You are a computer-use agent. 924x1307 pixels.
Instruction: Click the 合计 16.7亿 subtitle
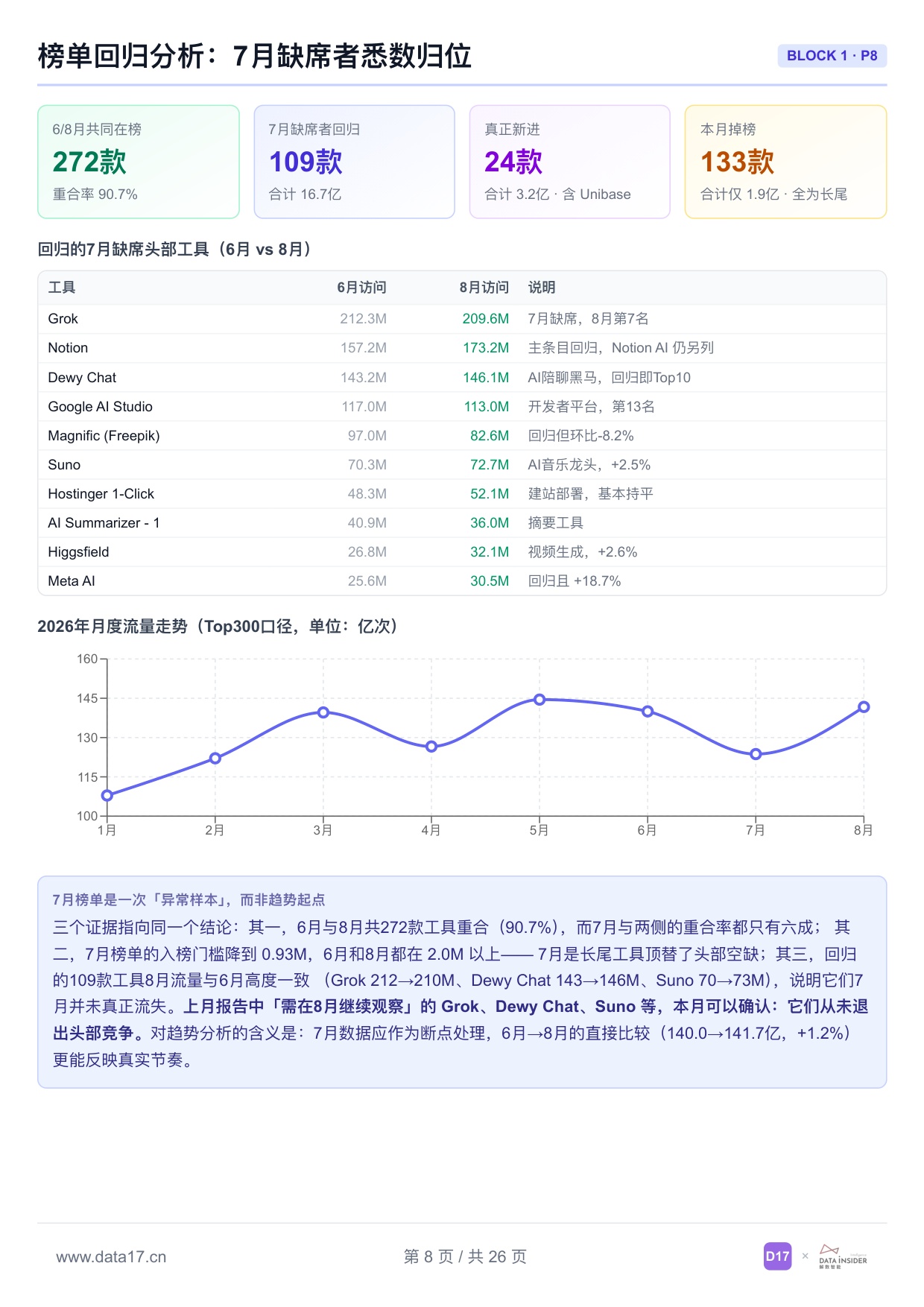(x=305, y=194)
